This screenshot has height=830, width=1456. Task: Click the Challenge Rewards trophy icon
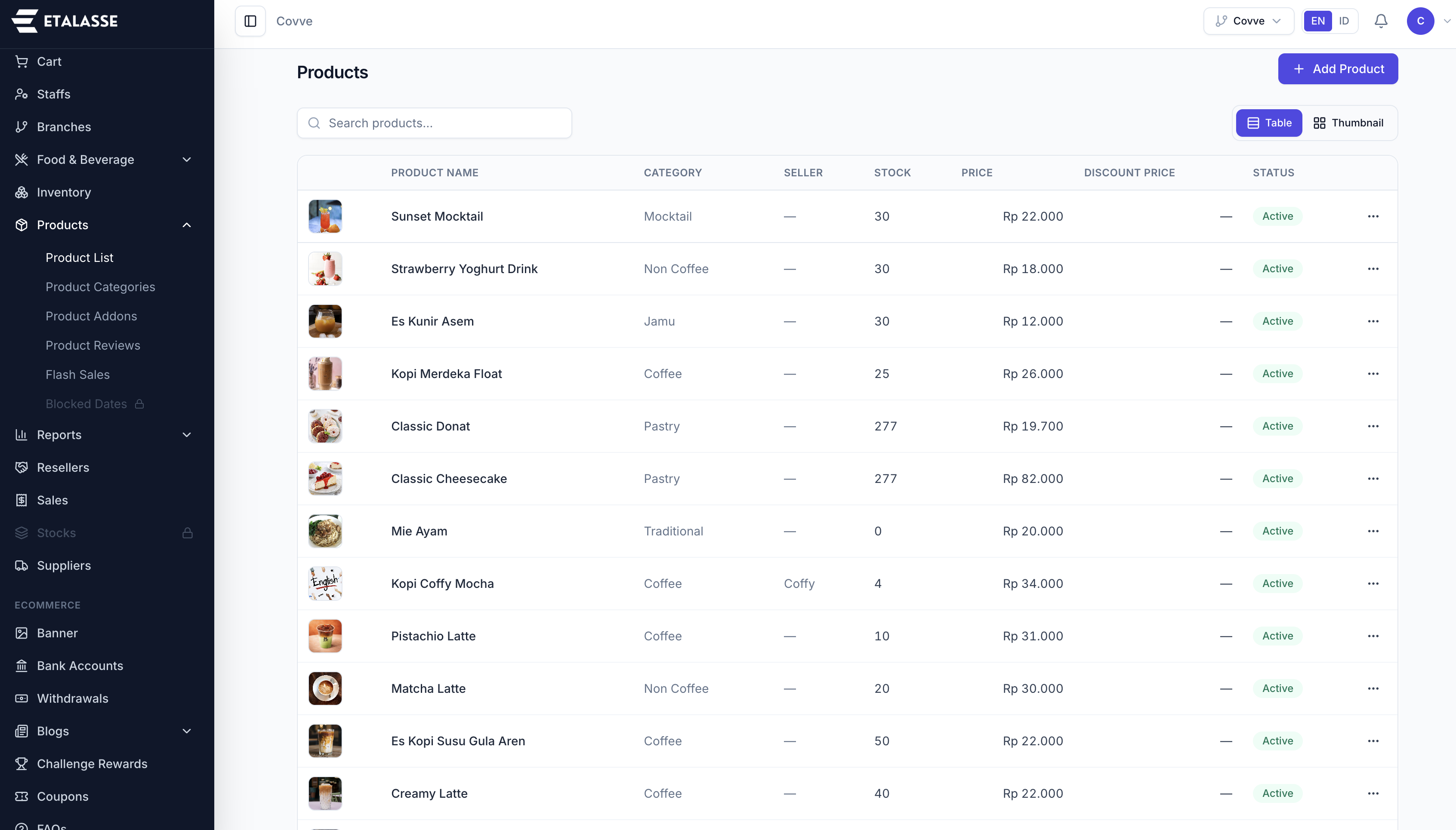tap(22, 763)
